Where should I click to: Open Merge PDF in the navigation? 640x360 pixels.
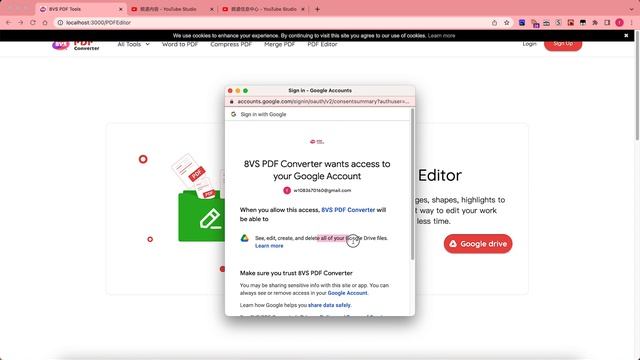point(280,44)
